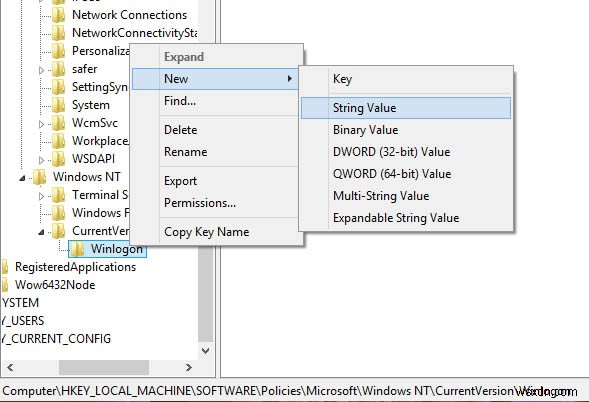589x402 pixels.
Task: Select the Winlogon tree key label
Action: (x=117, y=249)
